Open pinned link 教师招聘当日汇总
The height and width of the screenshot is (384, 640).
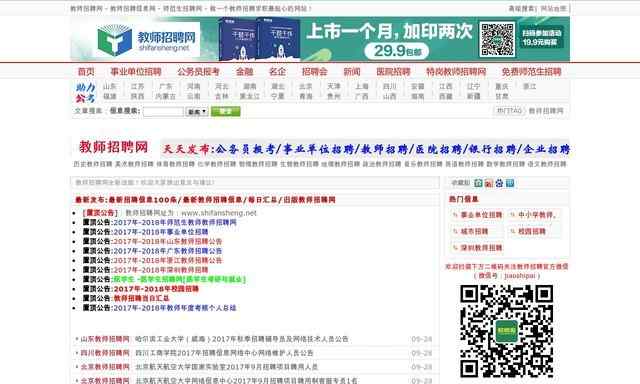coord(141,298)
